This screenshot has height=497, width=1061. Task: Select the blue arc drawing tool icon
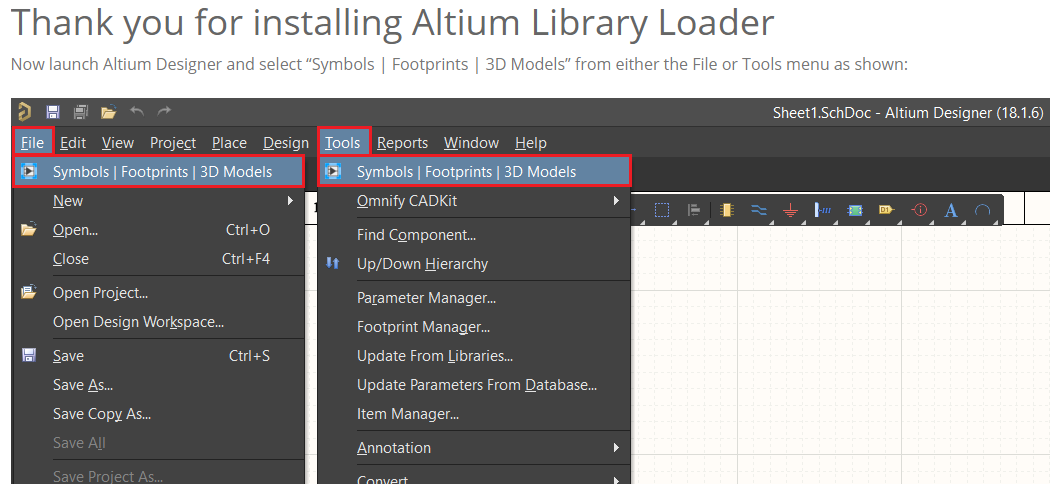click(x=982, y=210)
